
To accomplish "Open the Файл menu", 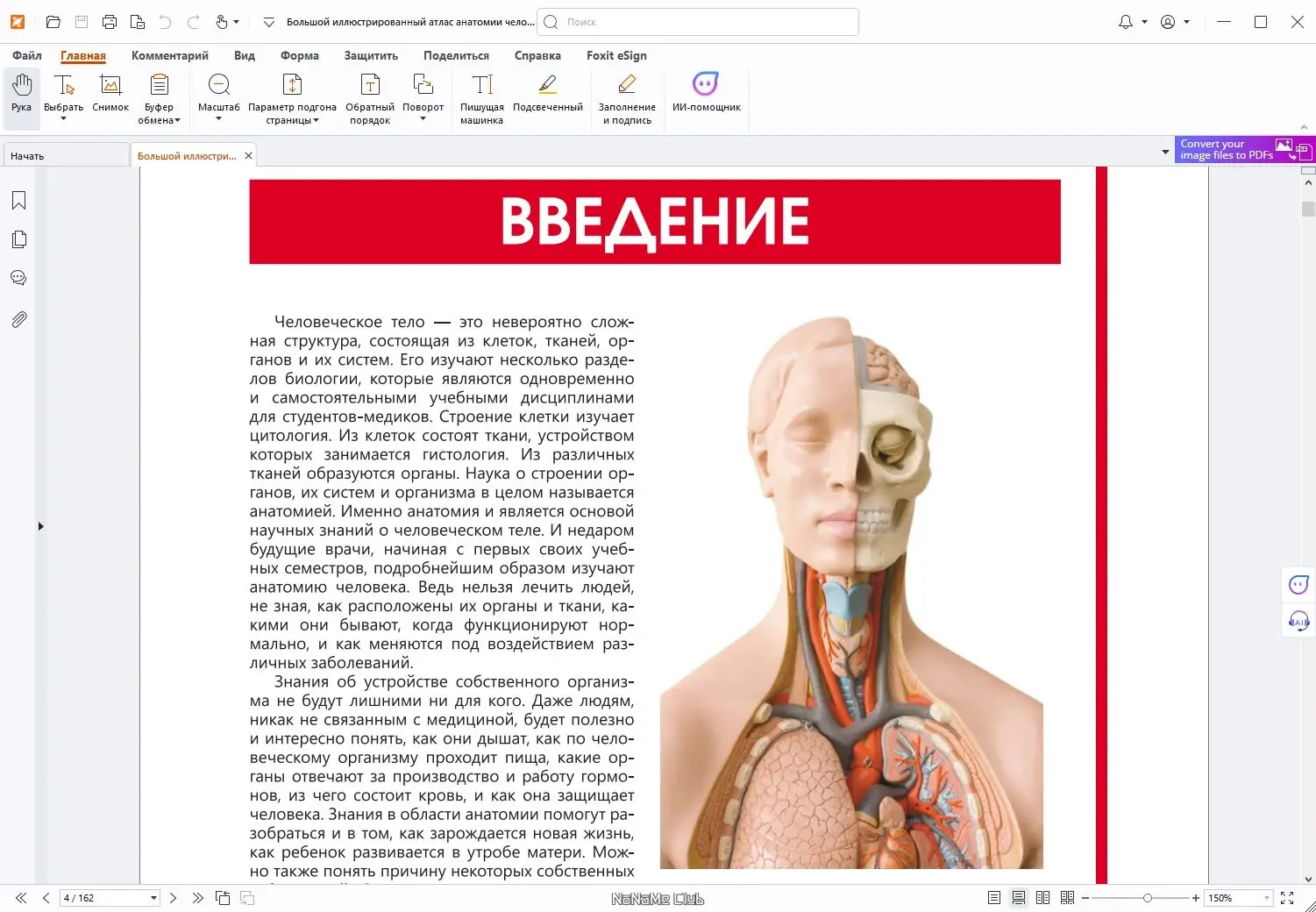I will [25, 55].
